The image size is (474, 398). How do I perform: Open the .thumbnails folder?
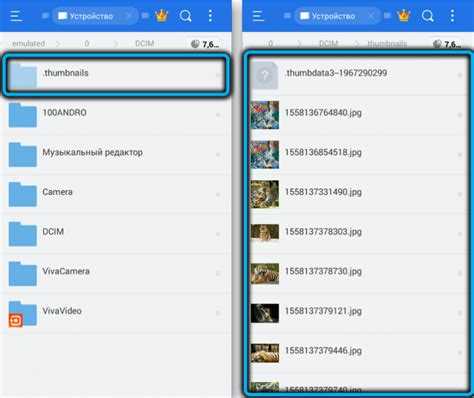116,75
